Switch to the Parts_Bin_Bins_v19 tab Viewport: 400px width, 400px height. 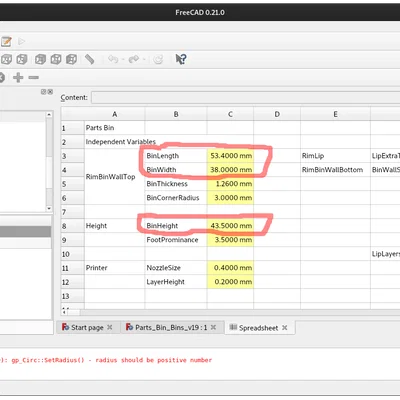click(x=171, y=328)
